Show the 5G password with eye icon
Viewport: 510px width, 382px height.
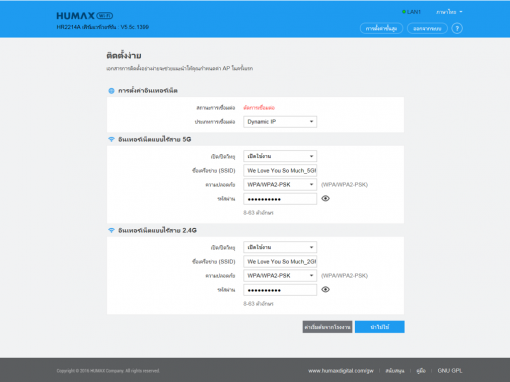click(x=325, y=199)
